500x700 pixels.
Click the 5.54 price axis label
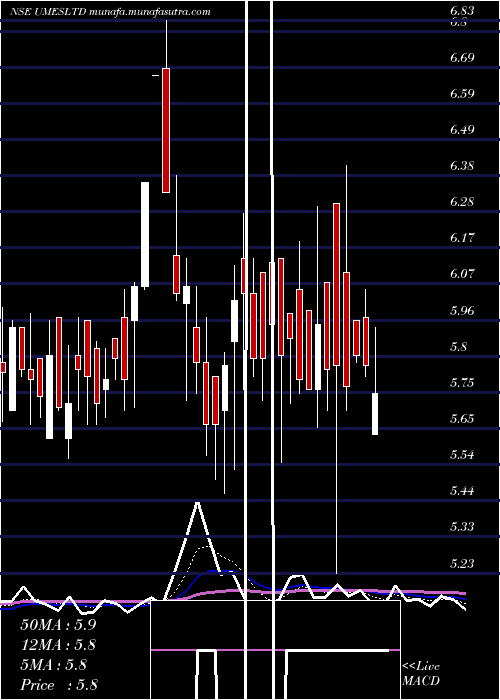tap(462, 455)
